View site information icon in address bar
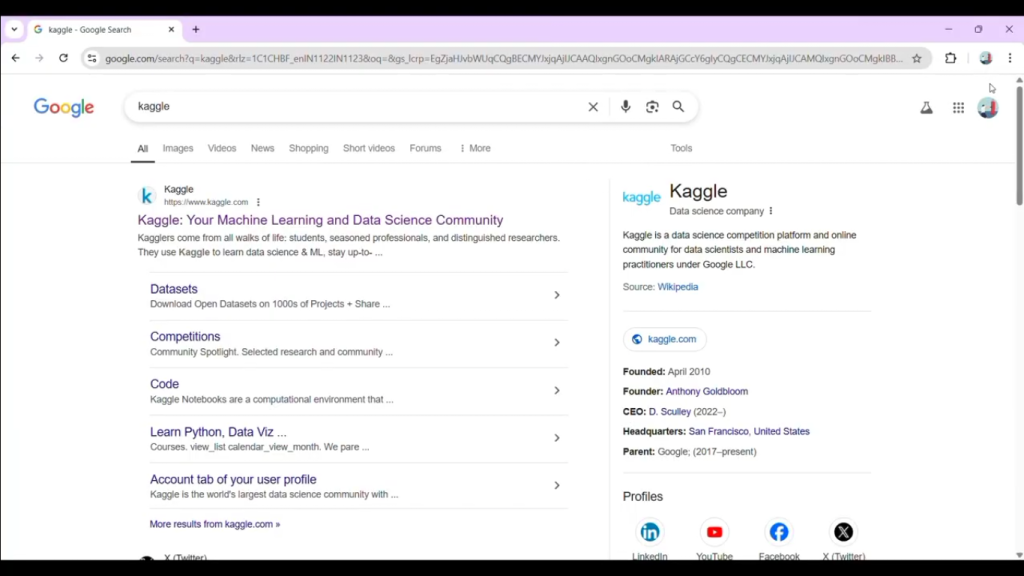The image size is (1024, 576). click(92, 58)
